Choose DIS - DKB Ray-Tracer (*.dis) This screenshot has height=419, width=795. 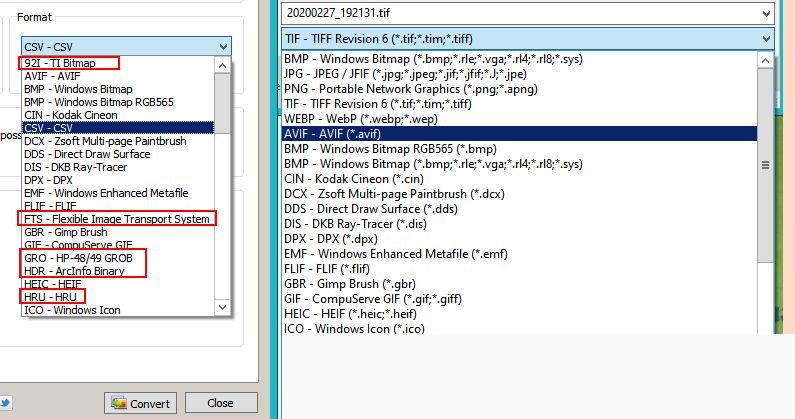coord(519,224)
